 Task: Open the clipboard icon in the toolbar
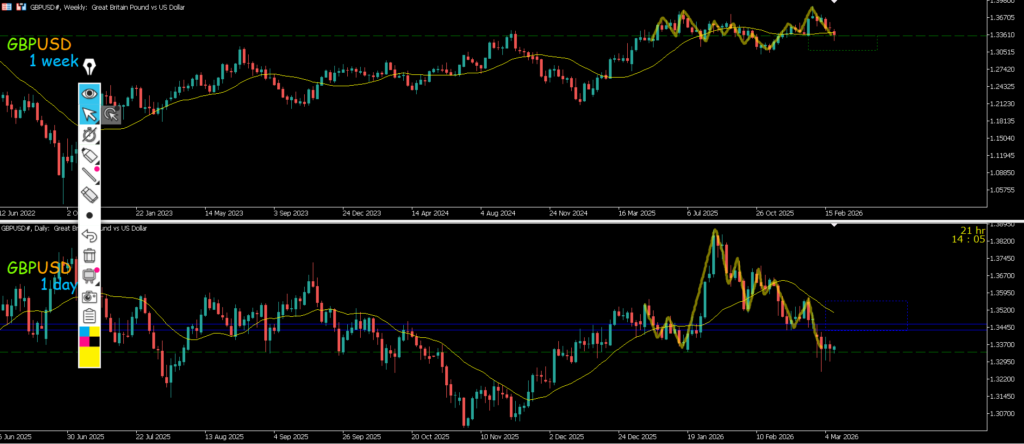click(x=89, y=316)
